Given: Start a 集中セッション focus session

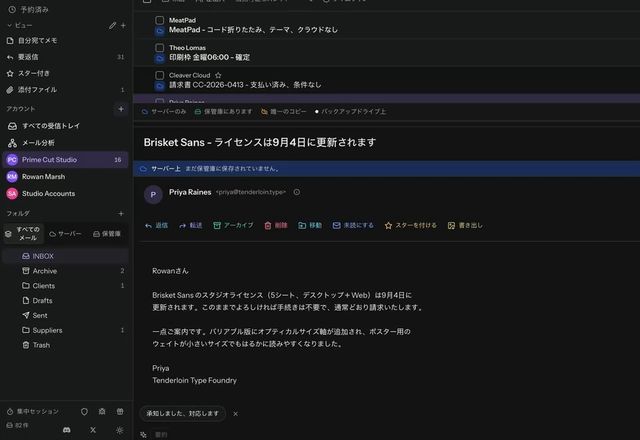Looking at the screenshot, I should pyautogui.click(x=33, y=411).
